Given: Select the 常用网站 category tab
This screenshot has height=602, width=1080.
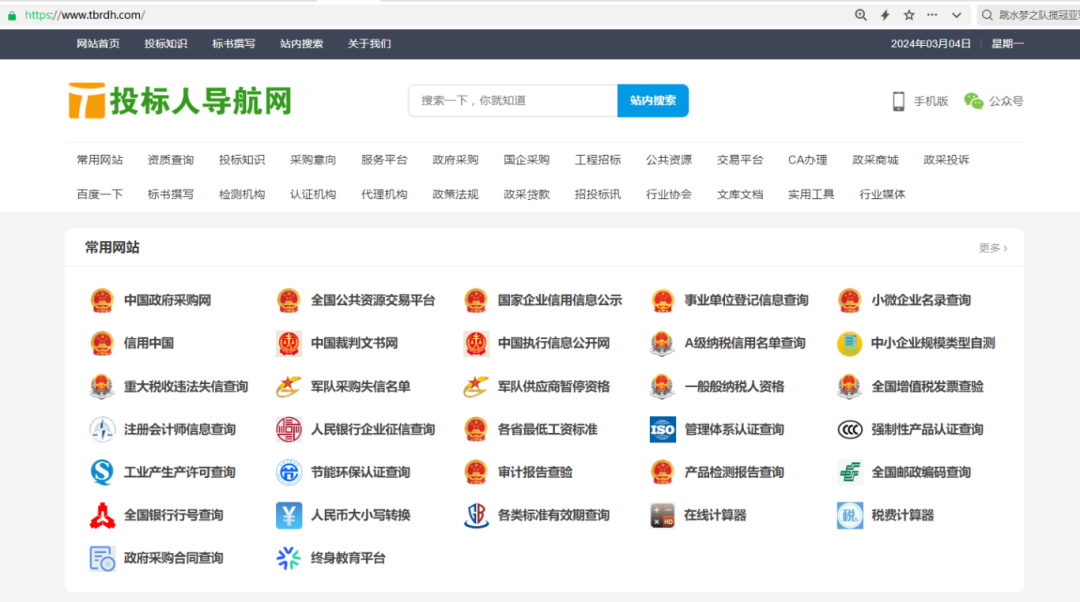Looking at the screenshot, I should pos(100,160).
